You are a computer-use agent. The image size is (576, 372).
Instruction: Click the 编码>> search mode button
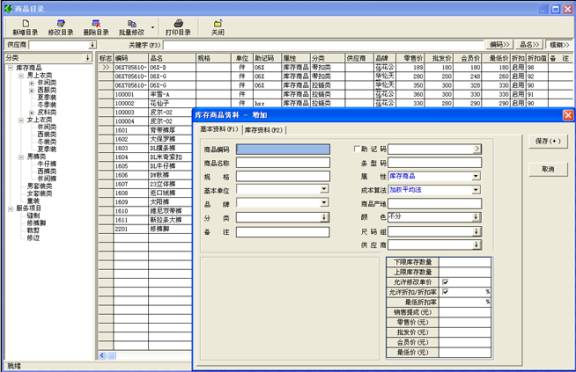(x=500, y=45)
